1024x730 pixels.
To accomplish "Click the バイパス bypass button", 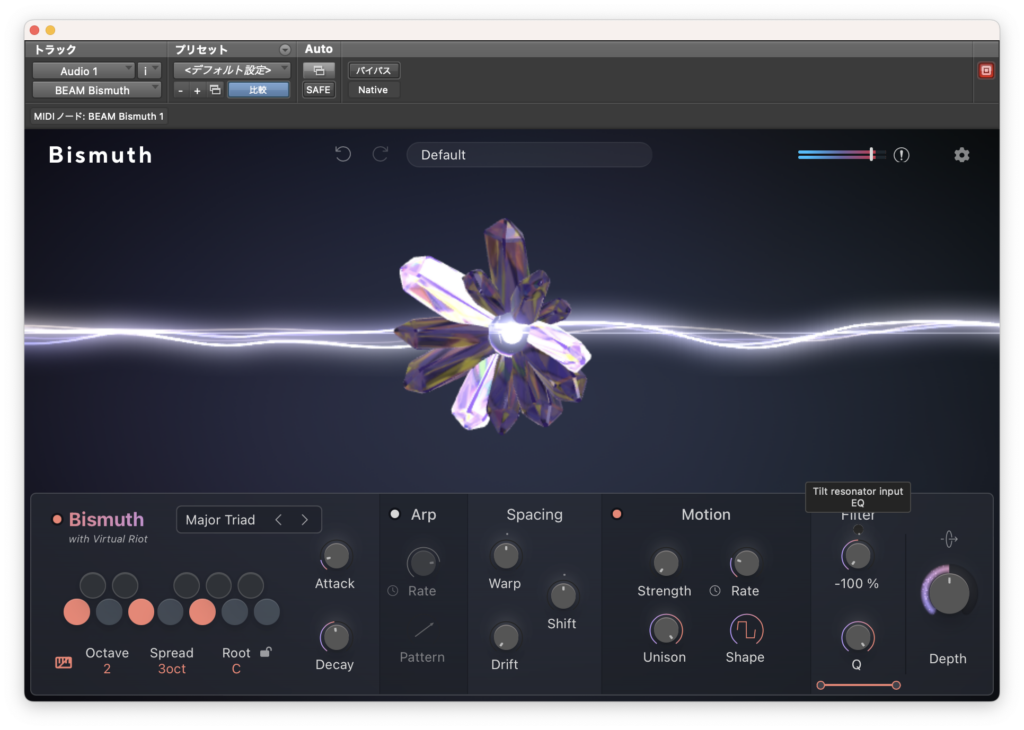I will (374, 70).
